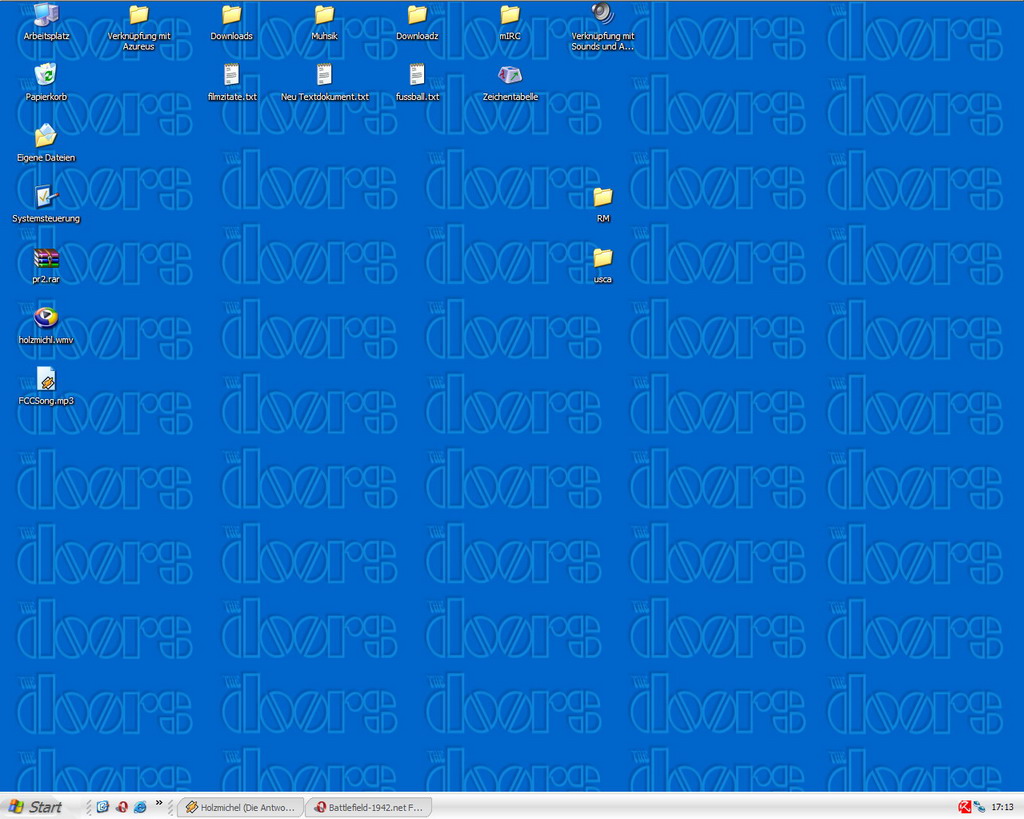Expand the quick launch overflow chevron
This screenshot has height=819, width=1024.
159,803
